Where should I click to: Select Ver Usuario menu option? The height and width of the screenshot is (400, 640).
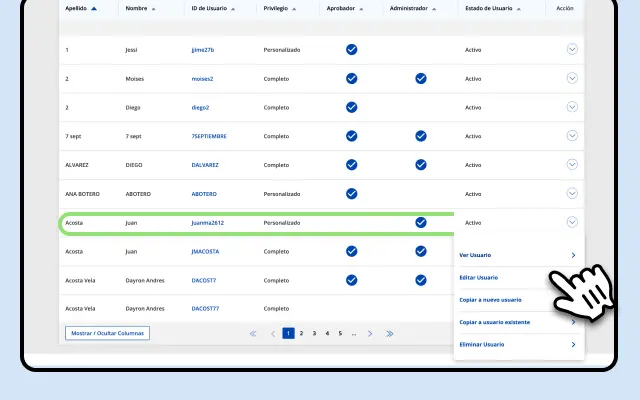click(518, 255)
